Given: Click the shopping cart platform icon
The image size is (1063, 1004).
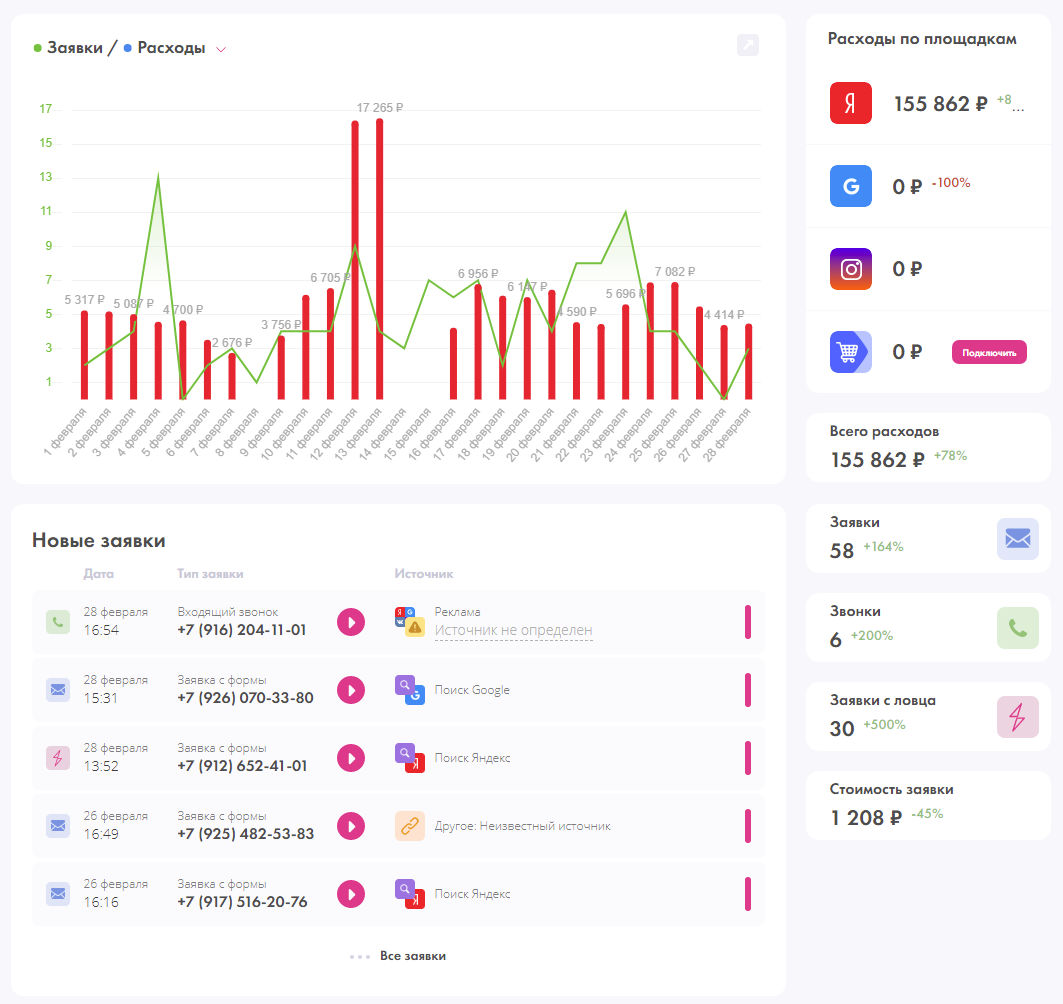Looking at the screenshot, I should pyautogui.click(x=851, y=352).
